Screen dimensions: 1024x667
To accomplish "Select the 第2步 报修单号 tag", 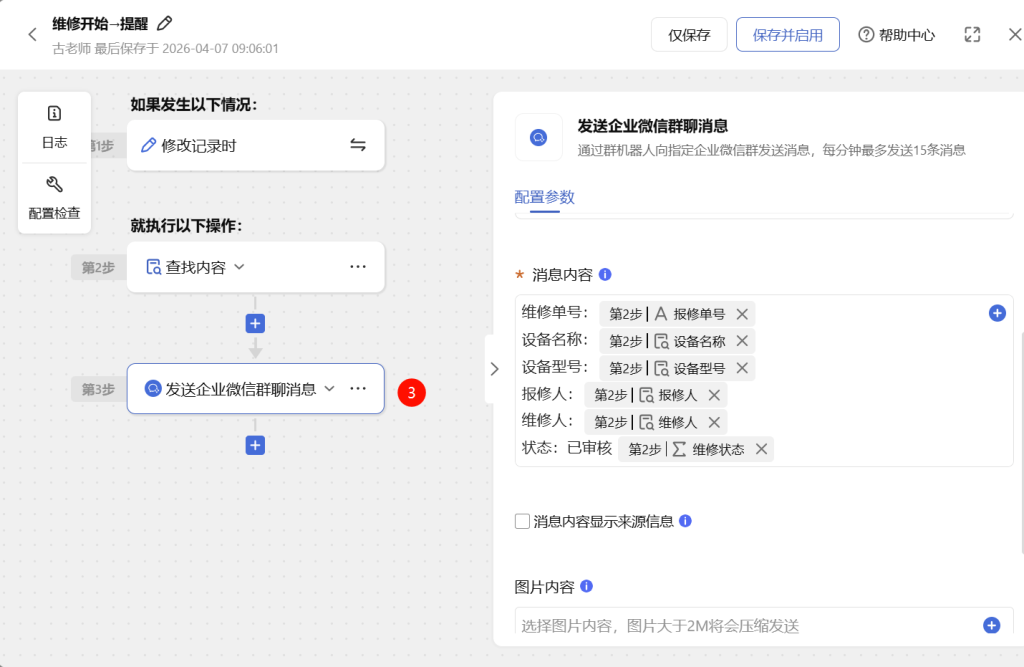I will click(x=677, y=314).
